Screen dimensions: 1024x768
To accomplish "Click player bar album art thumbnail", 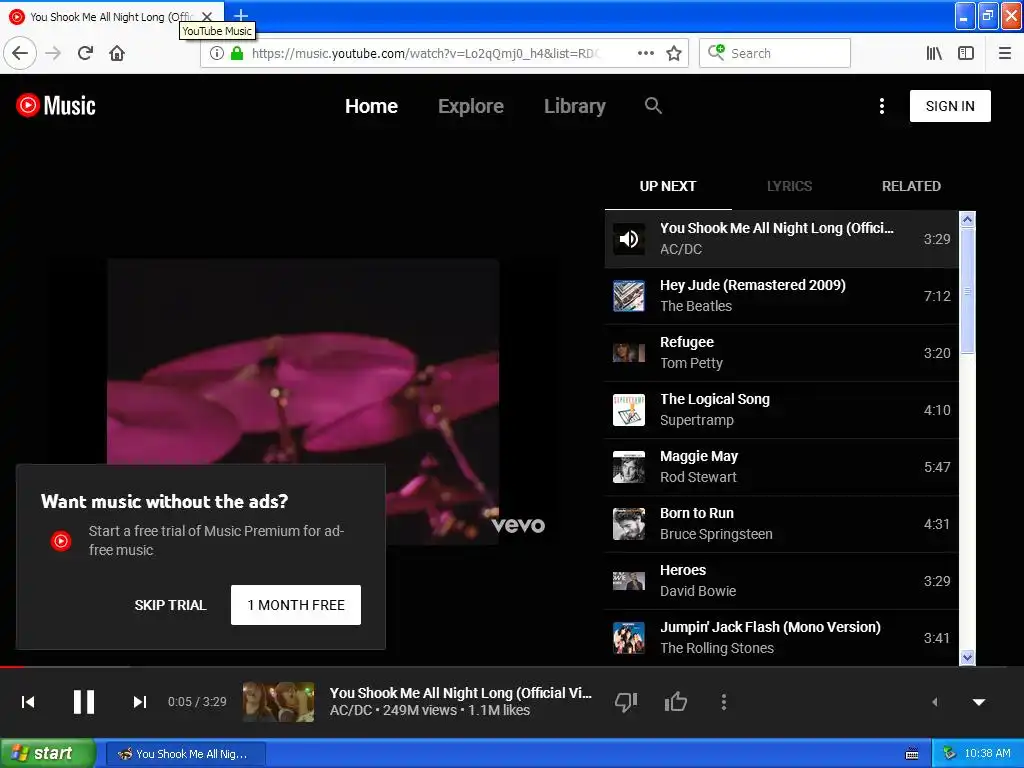I will pos(278,701).
